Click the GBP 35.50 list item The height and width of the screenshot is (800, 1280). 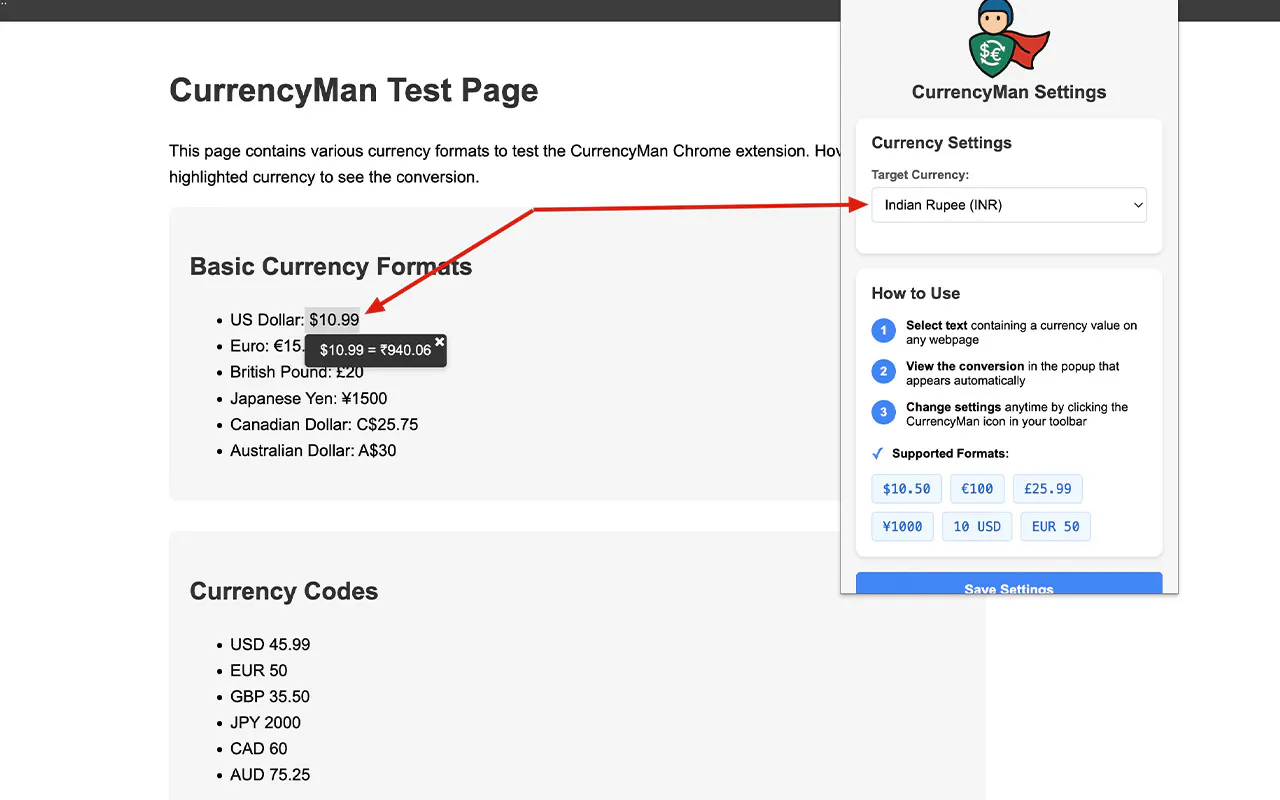[x=270, y=696]
